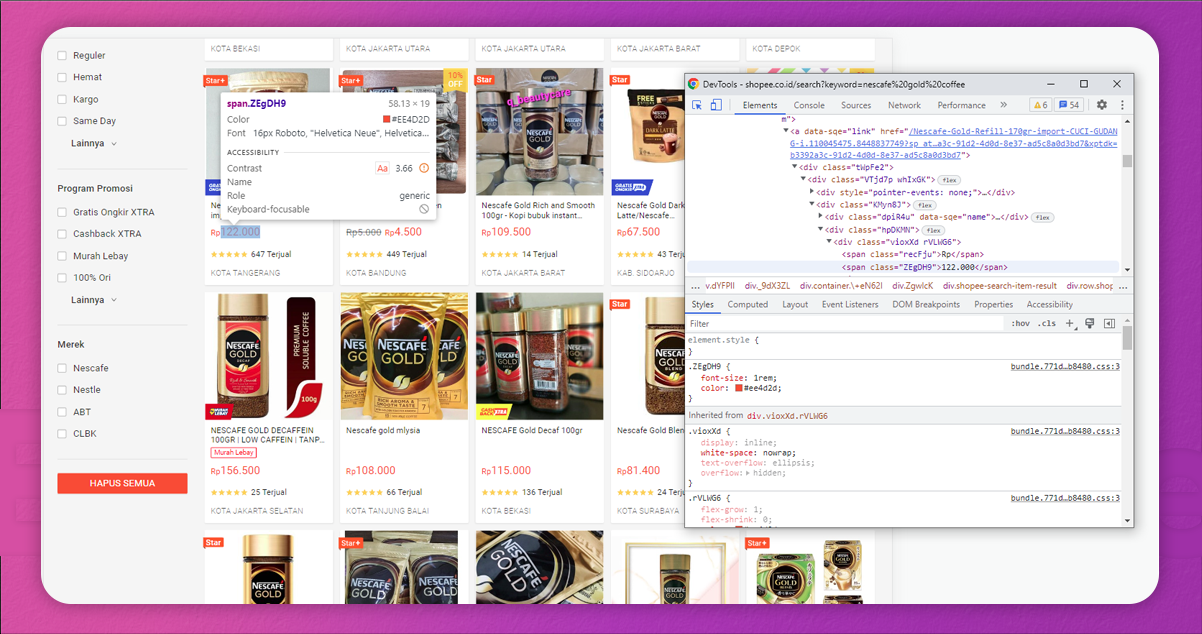Check the Nescafe brand checkbox
The image size is (1202, 634).
tap(62, 367)
